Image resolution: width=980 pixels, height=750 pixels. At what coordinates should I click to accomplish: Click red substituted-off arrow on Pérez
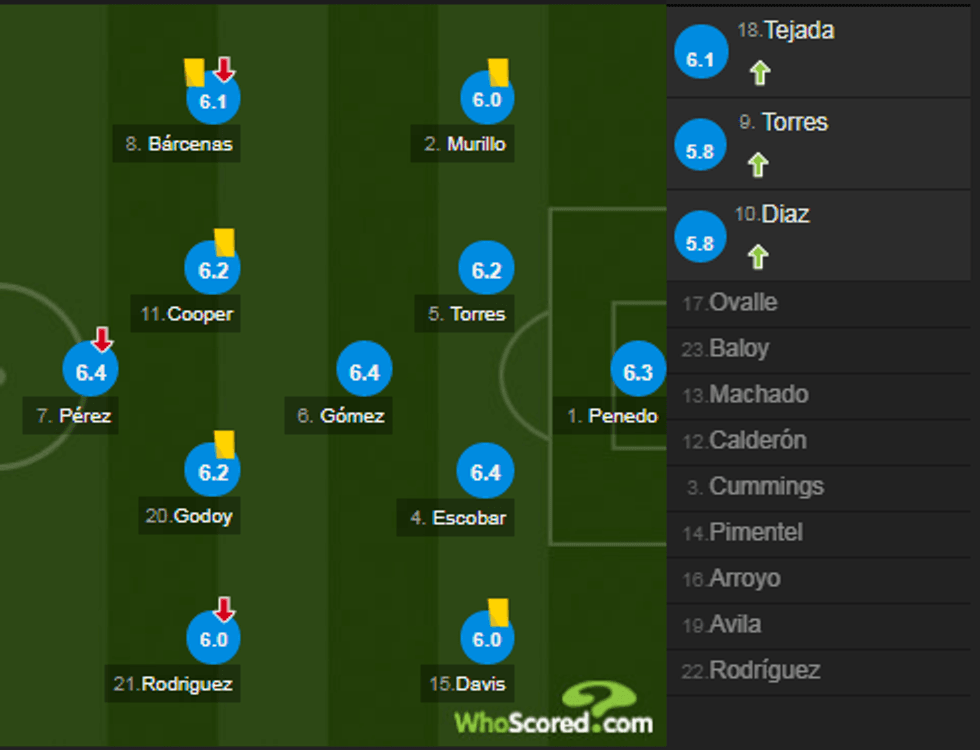click(102, 339)
